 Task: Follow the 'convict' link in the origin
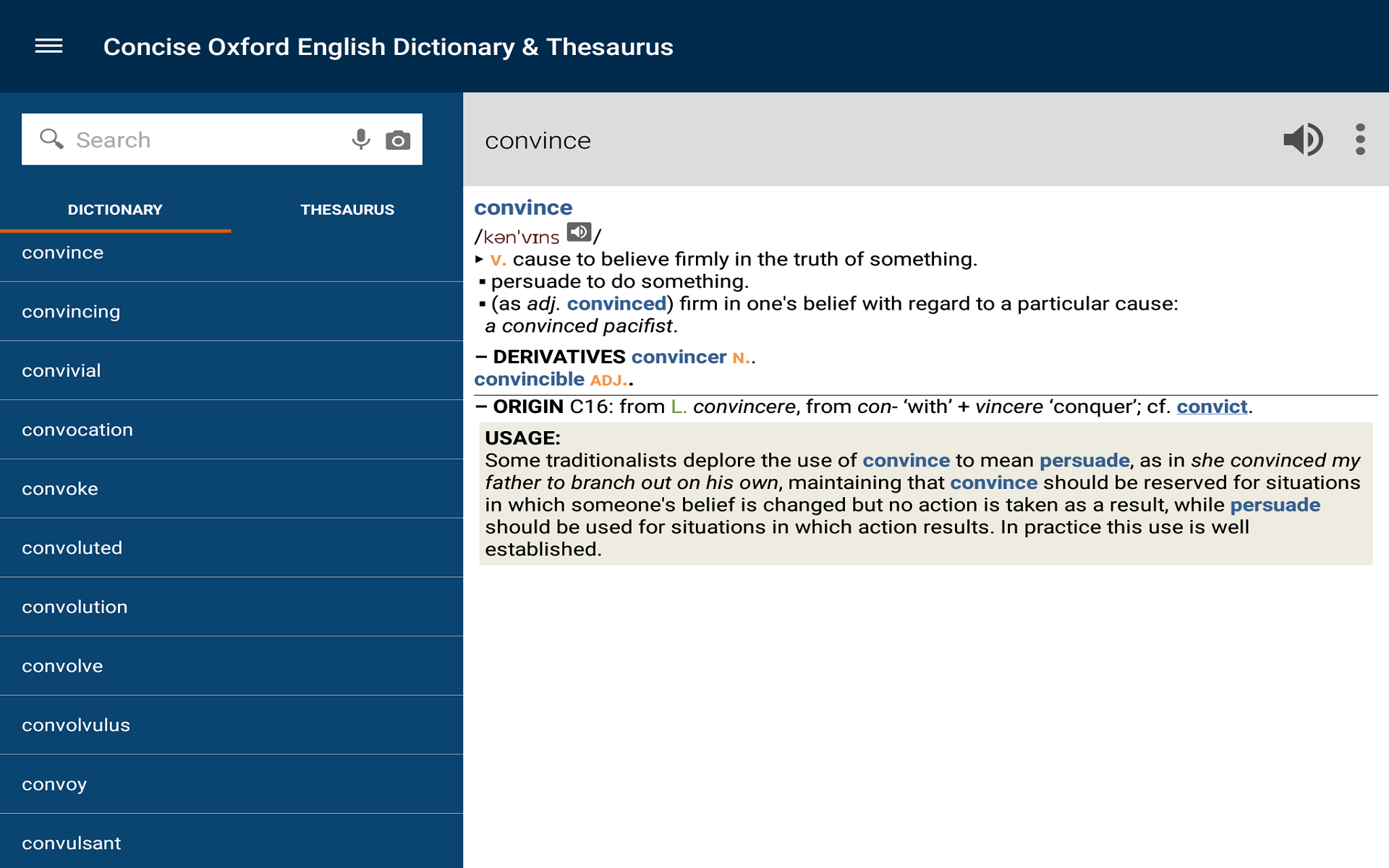1212,407
